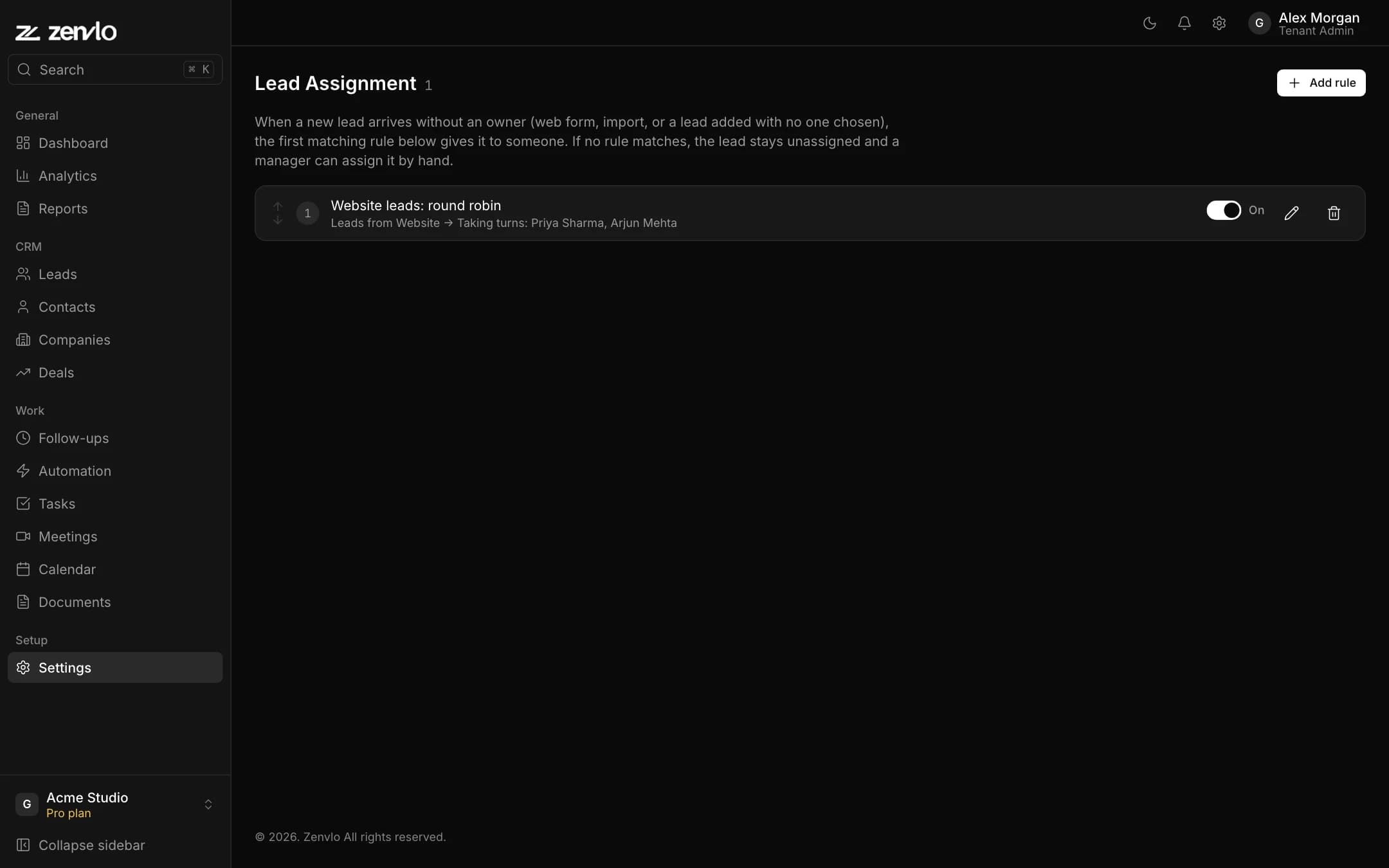Viewport: 1389px width, 868px height.
Task: Open Tasks page
Action: coord(115,503)
